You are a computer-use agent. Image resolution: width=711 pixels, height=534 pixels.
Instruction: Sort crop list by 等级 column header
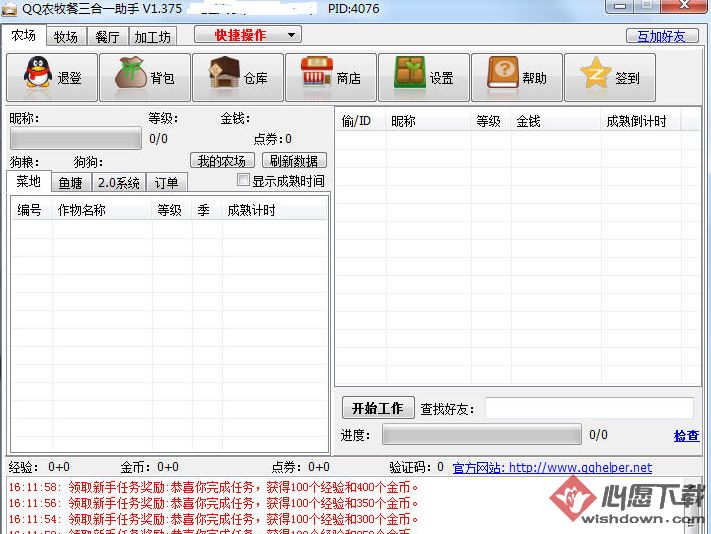pyautogui.click(x=172, y=210)
